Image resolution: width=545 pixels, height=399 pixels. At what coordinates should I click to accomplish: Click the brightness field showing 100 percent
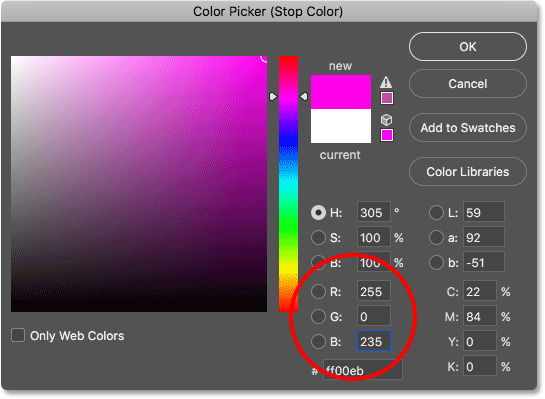374,262
